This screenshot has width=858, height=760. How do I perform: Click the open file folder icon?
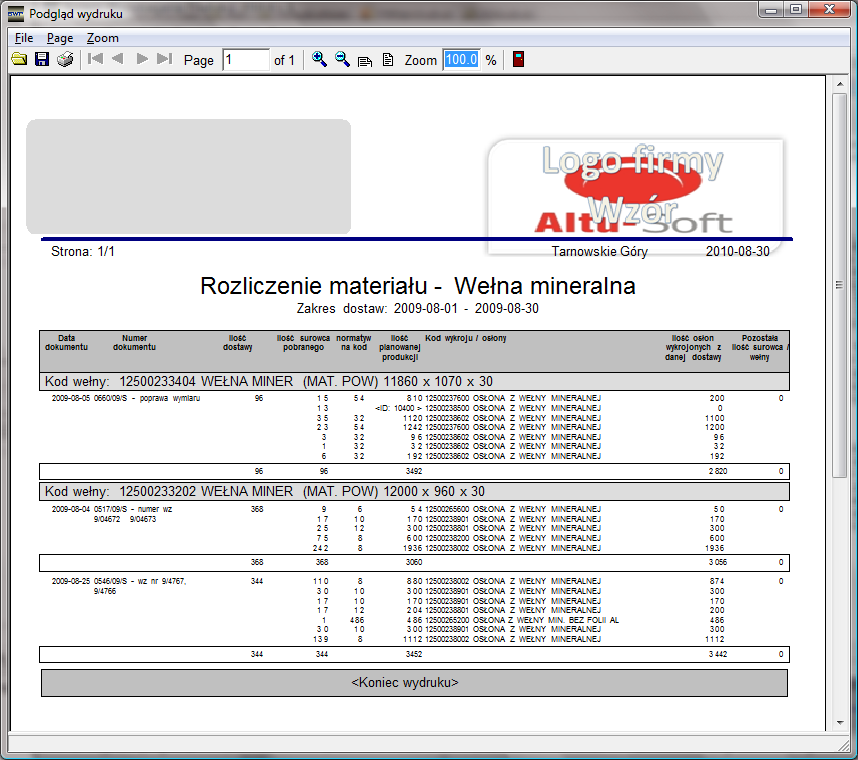(x=19, y=60)
